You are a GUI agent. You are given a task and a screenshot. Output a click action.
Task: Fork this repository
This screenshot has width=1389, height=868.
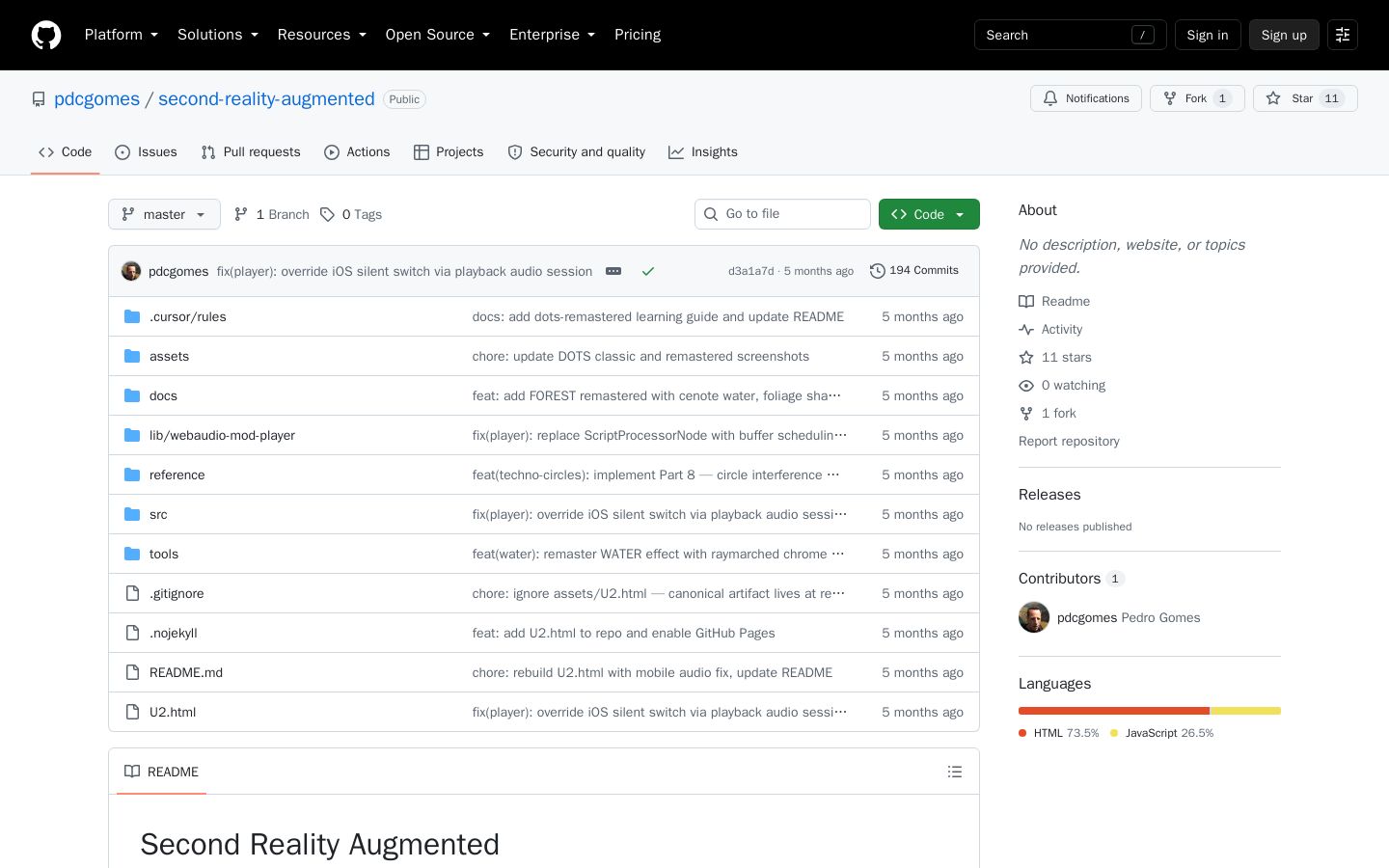coord(1197,98)
